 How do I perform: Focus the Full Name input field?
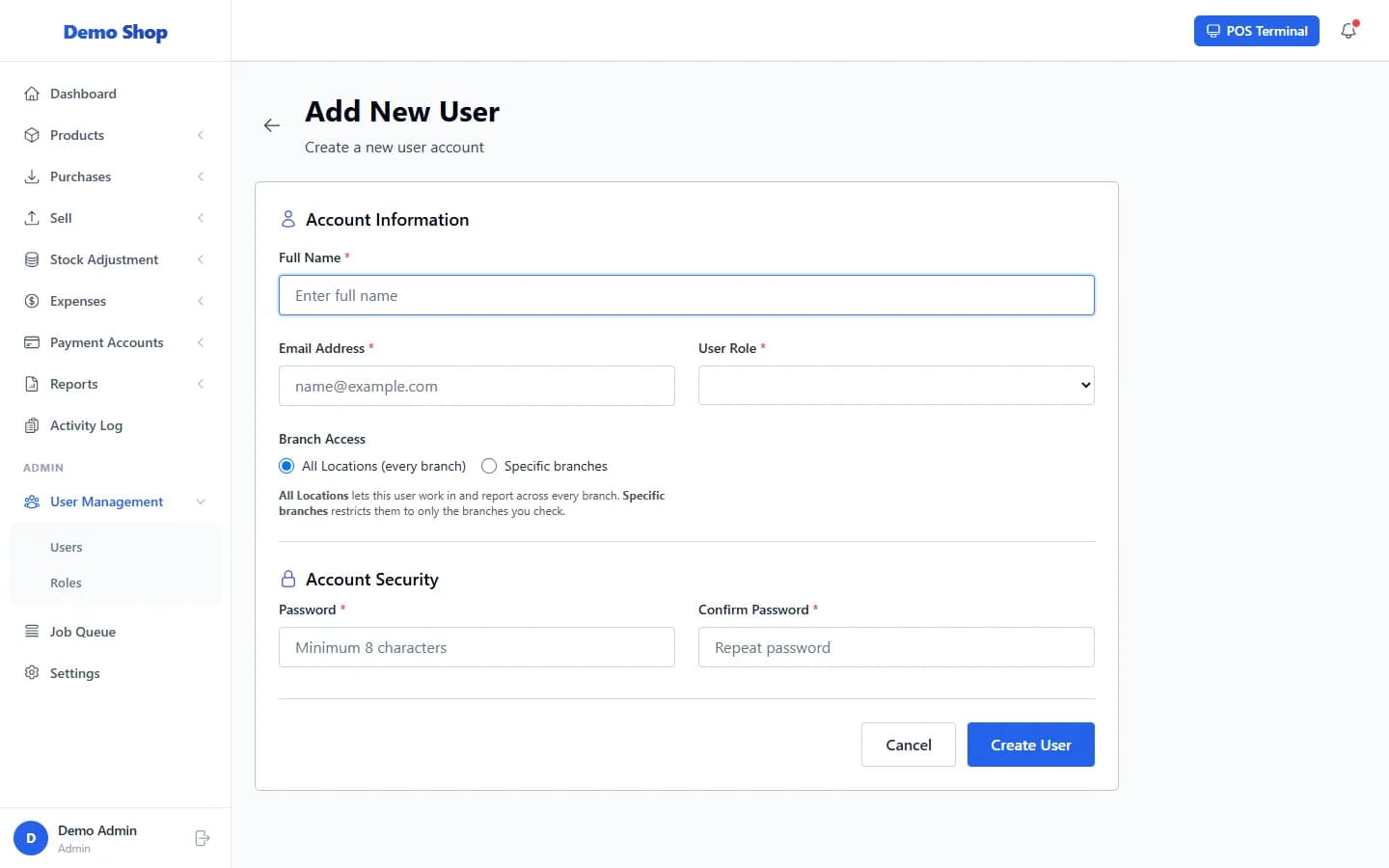(x=687, y=295)
